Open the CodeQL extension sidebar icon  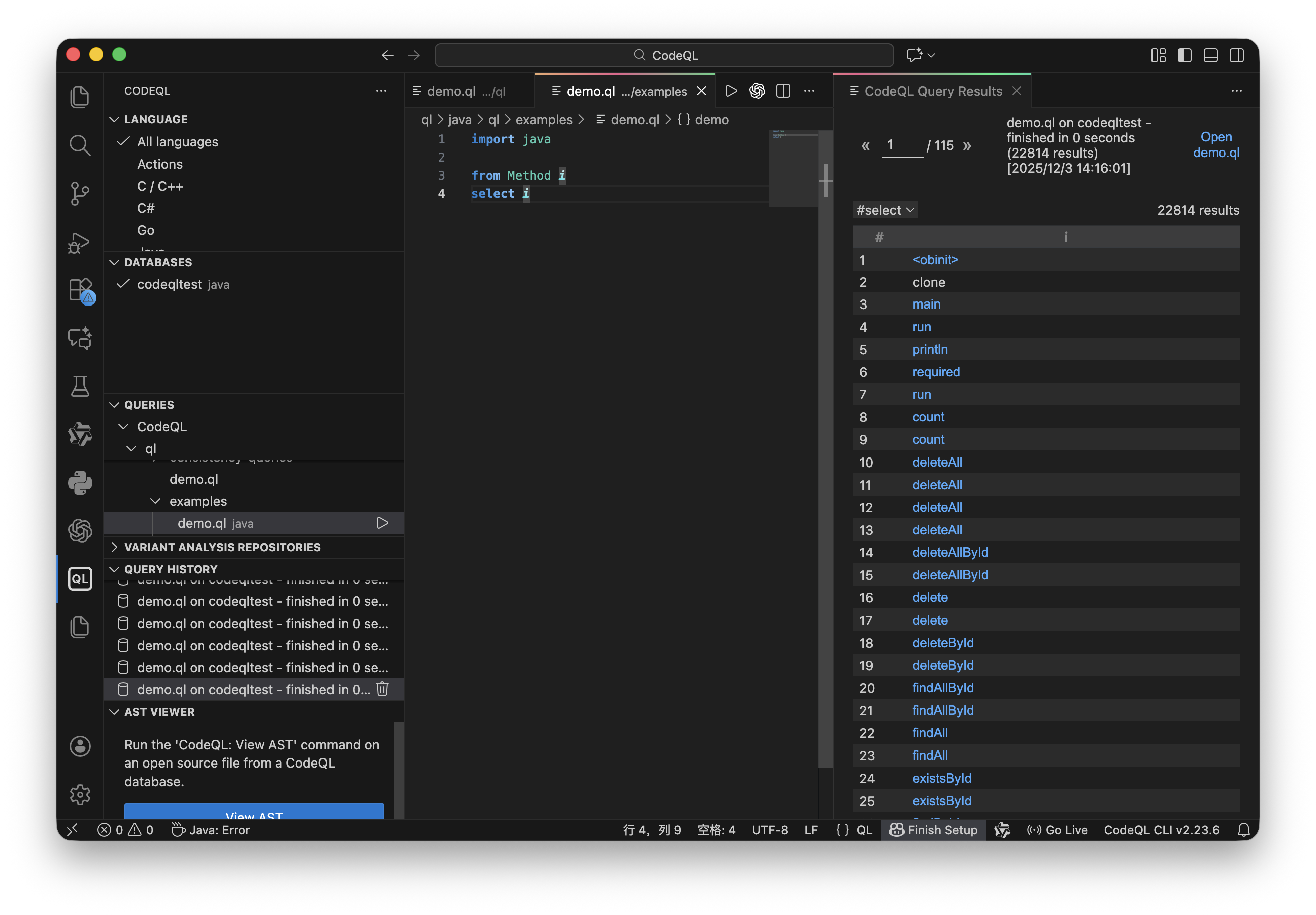(80, 578)
